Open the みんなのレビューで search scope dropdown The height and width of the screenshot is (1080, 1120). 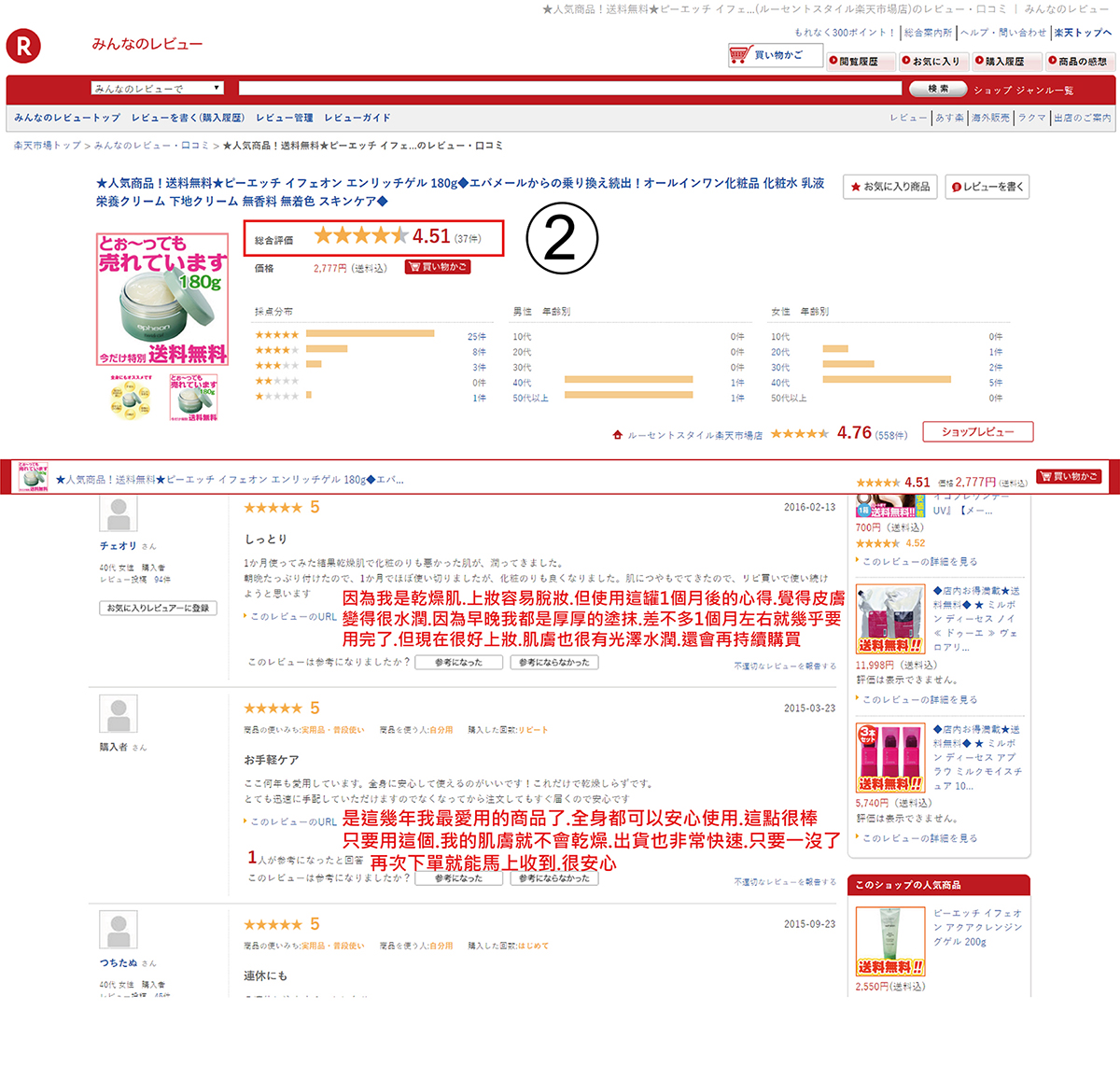pos(158,89)
